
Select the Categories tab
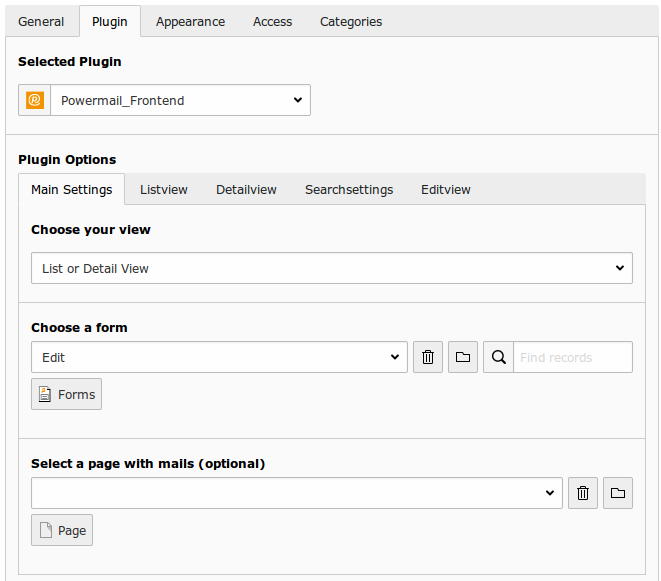point(351,21)
